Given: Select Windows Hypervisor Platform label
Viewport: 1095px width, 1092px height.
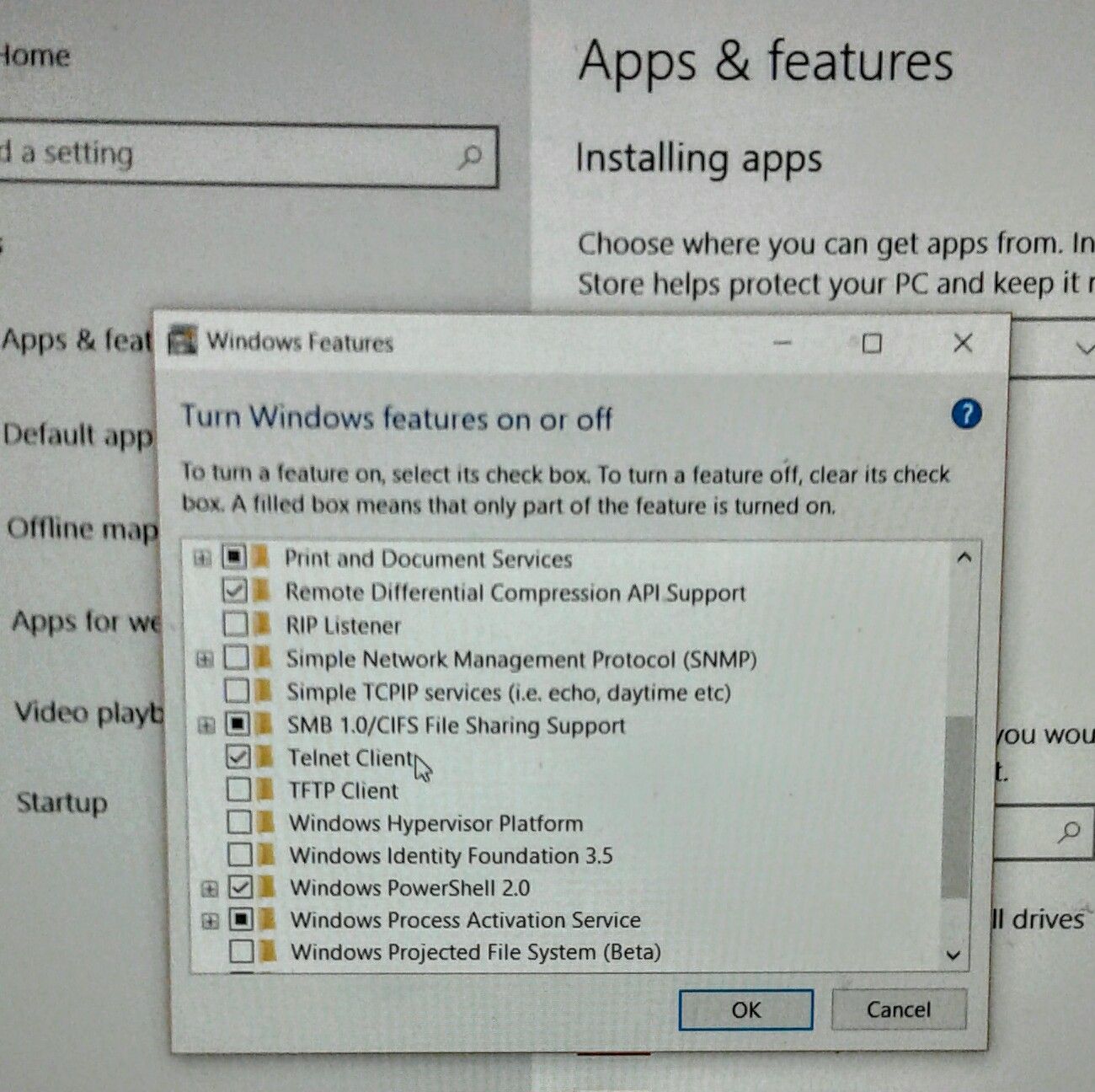Looking at the screenshot, I should [435, 822].
